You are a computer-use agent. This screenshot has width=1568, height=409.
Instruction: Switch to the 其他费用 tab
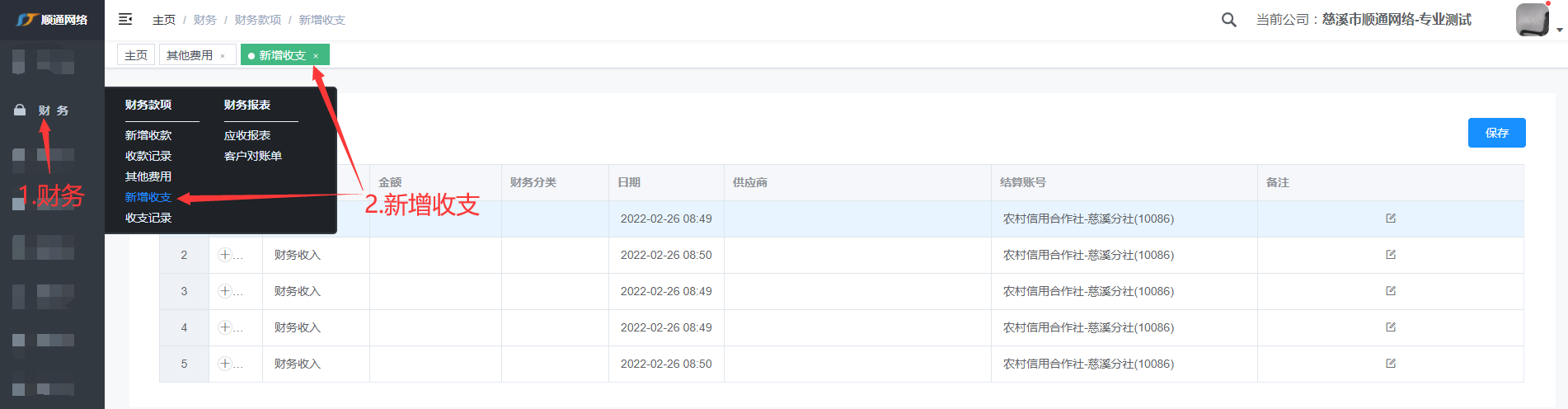point(190,55)
